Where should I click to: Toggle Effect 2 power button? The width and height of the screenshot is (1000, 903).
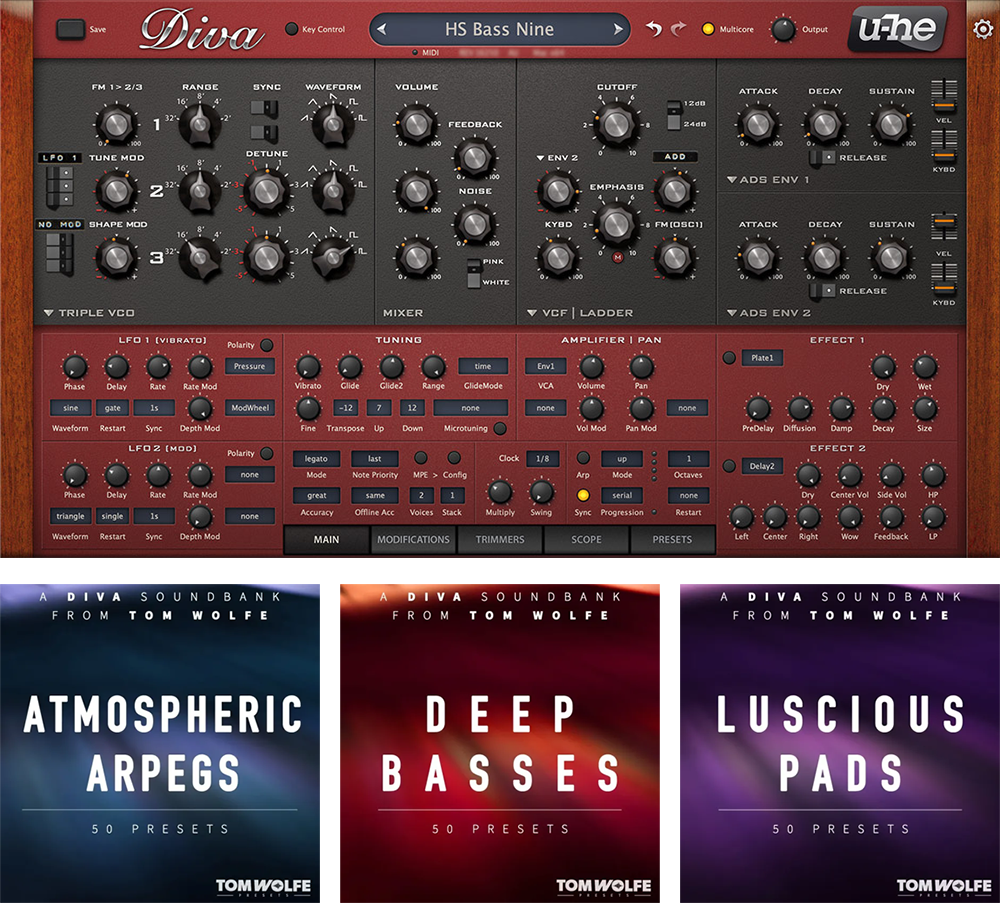729,466
